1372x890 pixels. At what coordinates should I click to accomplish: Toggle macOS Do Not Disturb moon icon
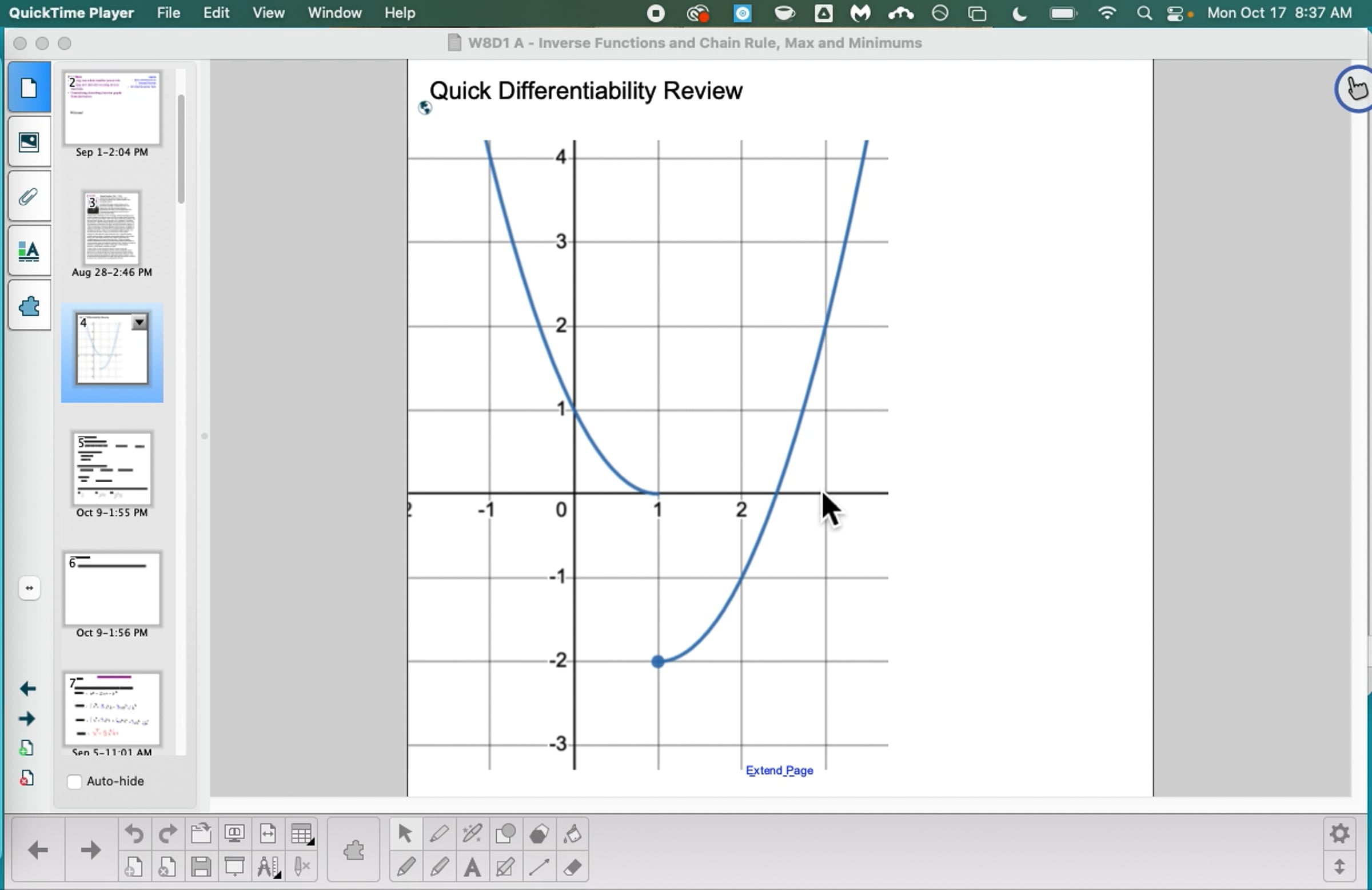click(1019, 13)
